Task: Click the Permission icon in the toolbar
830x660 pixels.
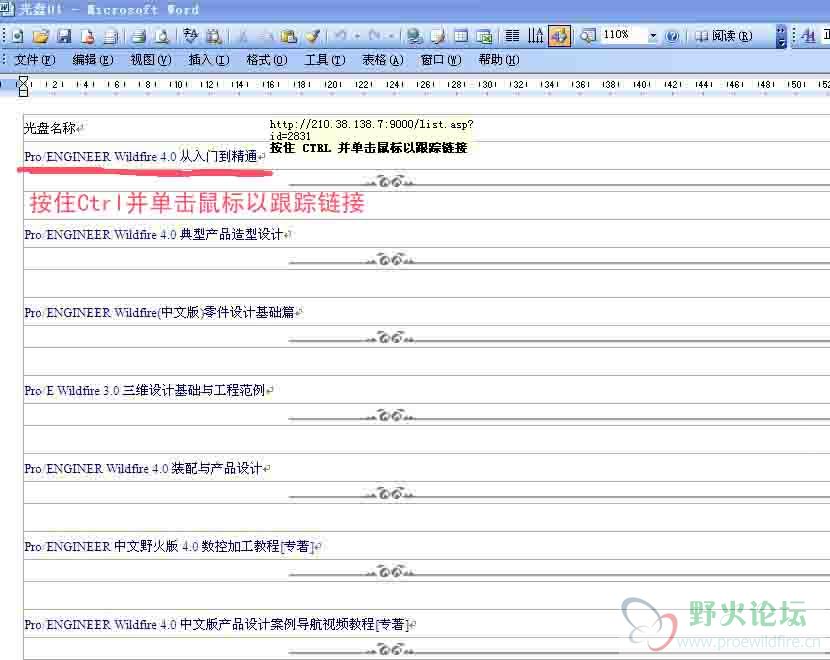Action: point(88,36)
